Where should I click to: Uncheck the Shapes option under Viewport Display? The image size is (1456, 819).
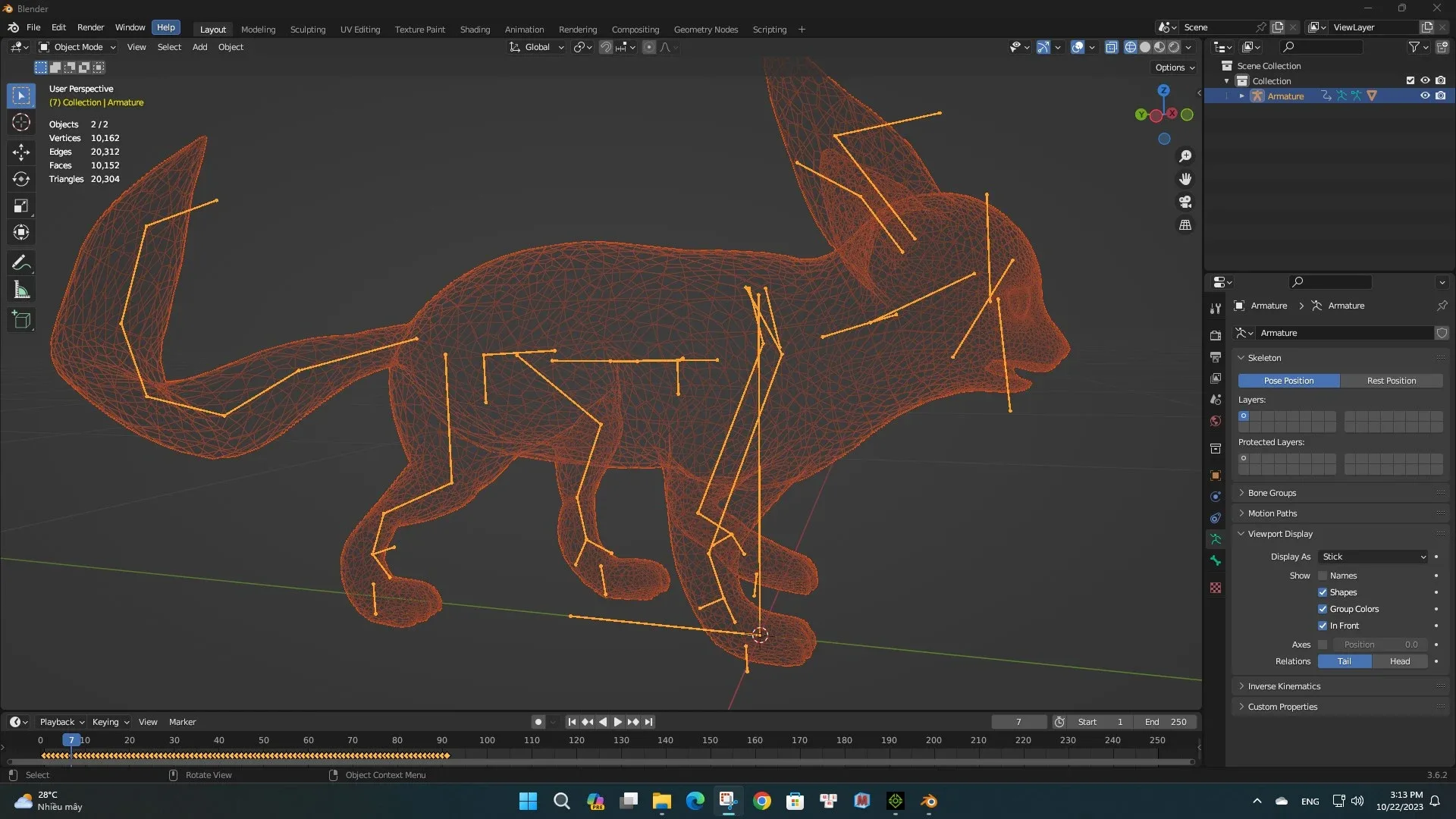(x=1323, y=592)
